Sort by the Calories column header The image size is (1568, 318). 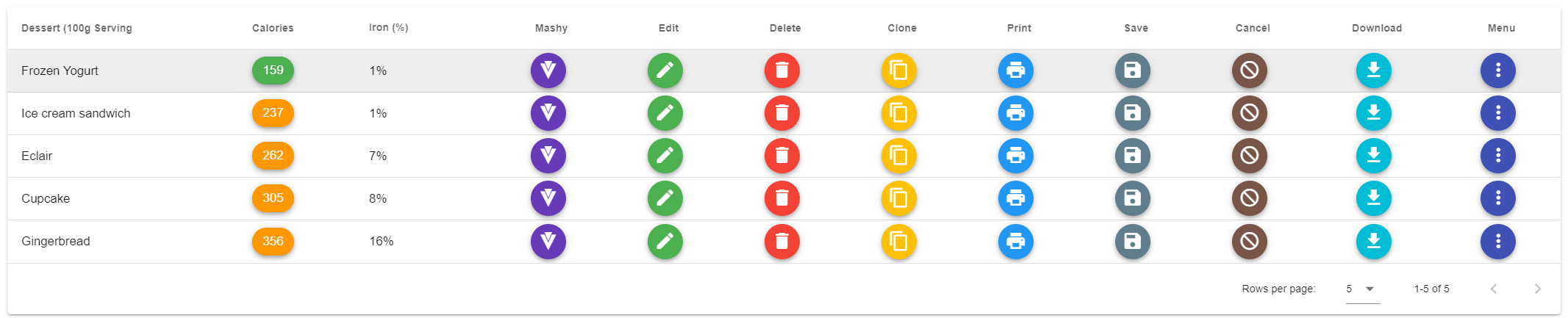273,28
